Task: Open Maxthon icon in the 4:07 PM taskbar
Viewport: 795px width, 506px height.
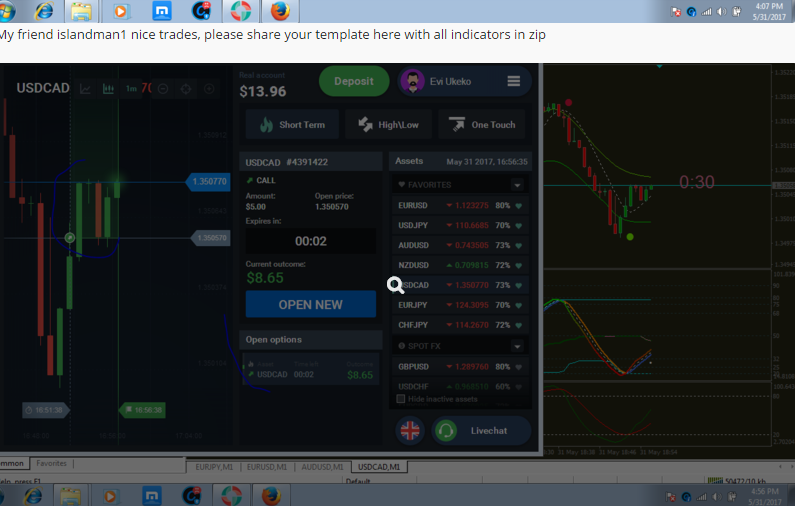Action: coord(162,11)
